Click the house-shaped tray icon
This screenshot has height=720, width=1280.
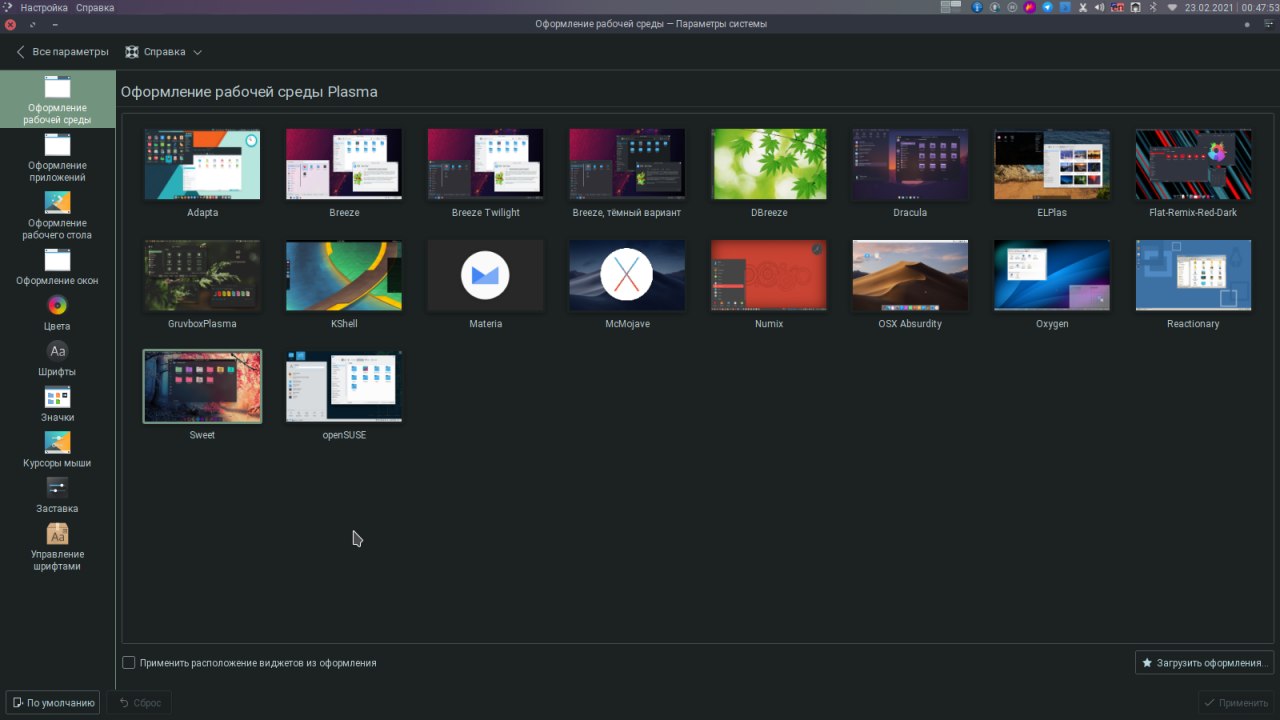tap(1135, 7)
